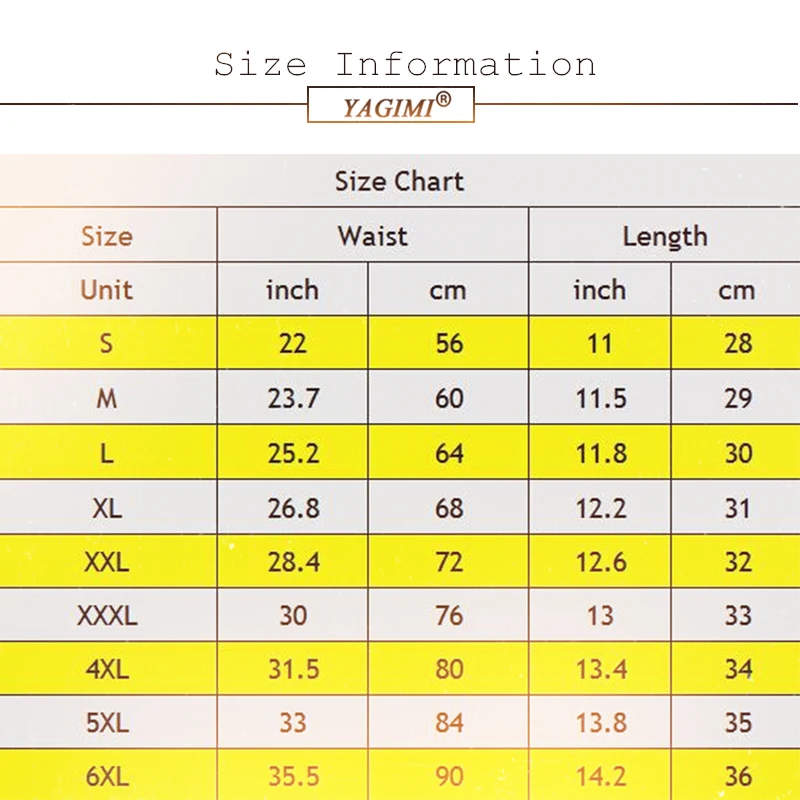Choose the XXL size label
Screen dimensions: 800x800
click(x=106, y=561)
